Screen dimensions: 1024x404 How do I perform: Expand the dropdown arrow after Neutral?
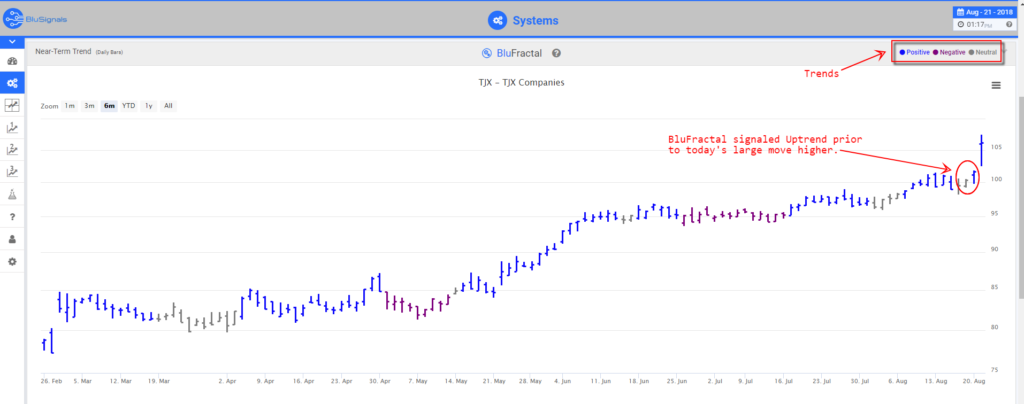(x=1004, y=52)
